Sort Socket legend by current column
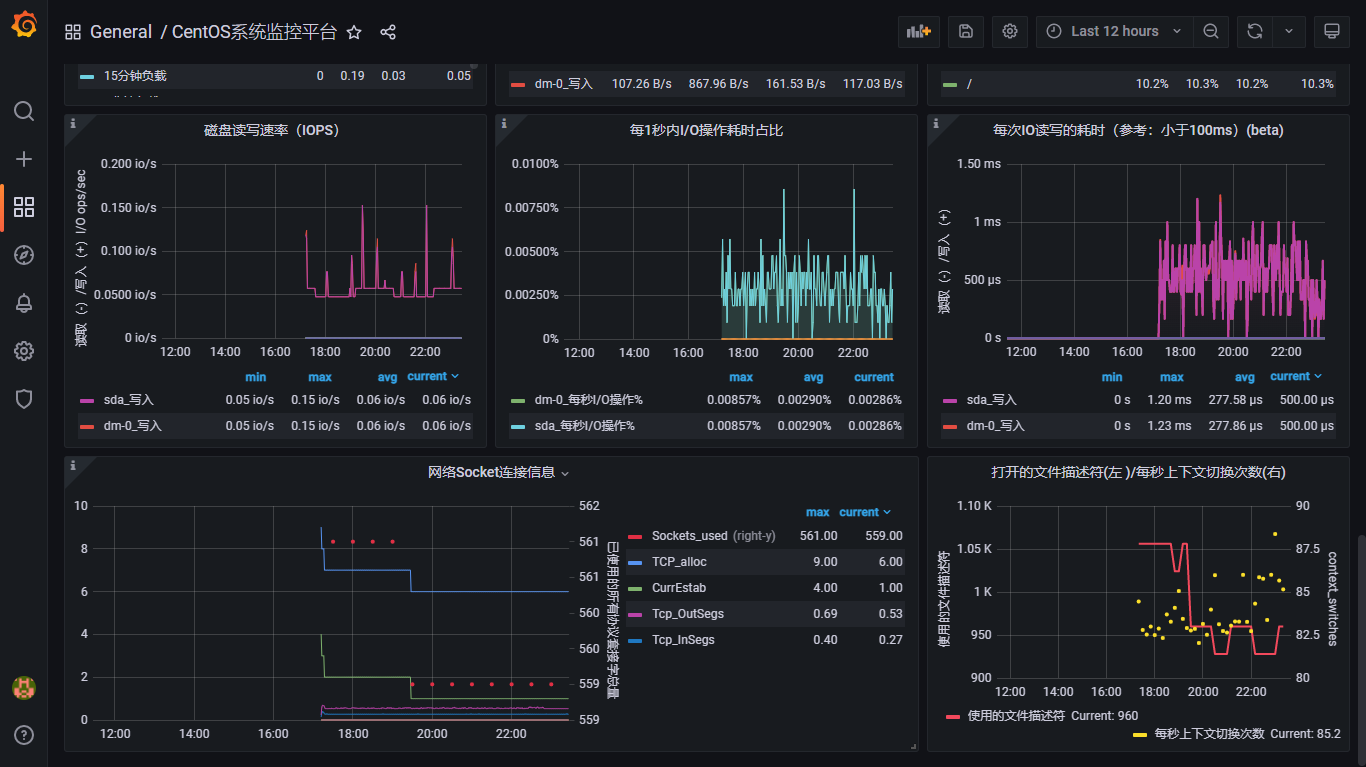Image resolution: width=1366 pixels, height=767 pixels. (x=865, y=512)
